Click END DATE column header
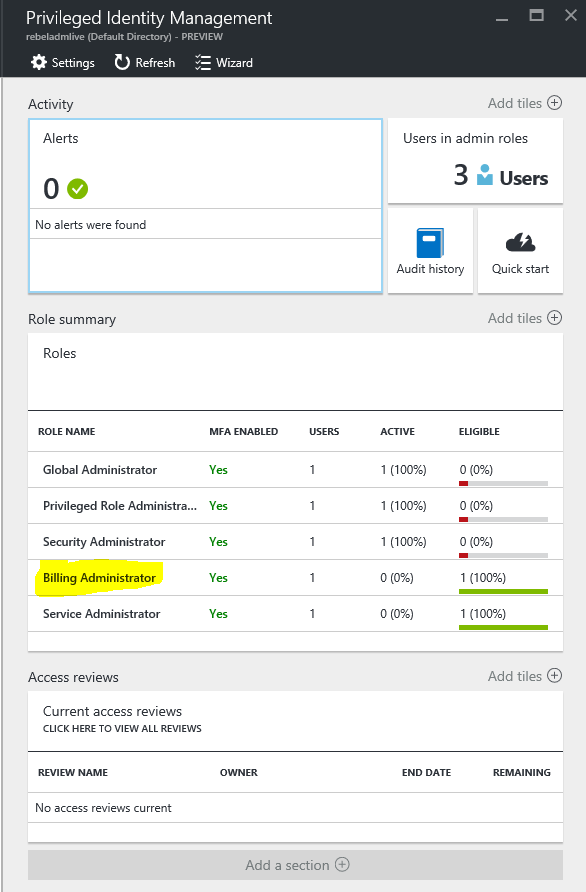586x892 pixels. (427, 773)
